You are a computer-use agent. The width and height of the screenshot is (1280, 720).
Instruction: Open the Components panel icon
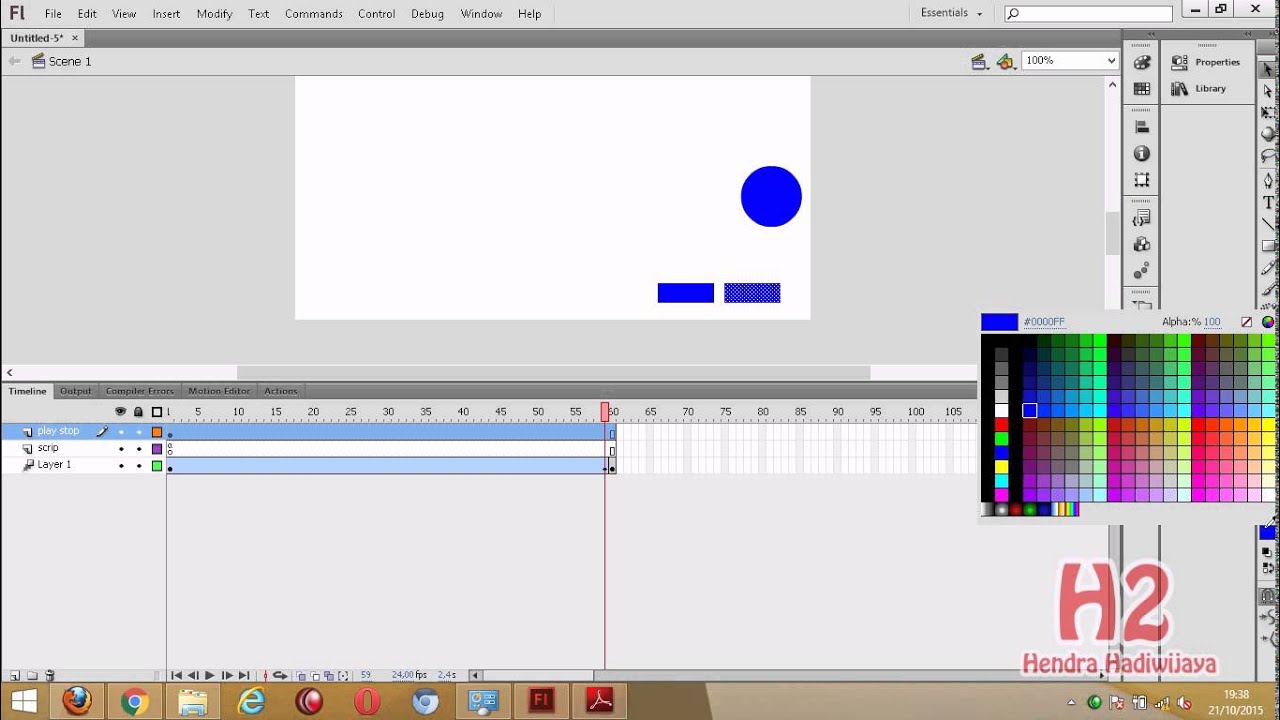1141,245
